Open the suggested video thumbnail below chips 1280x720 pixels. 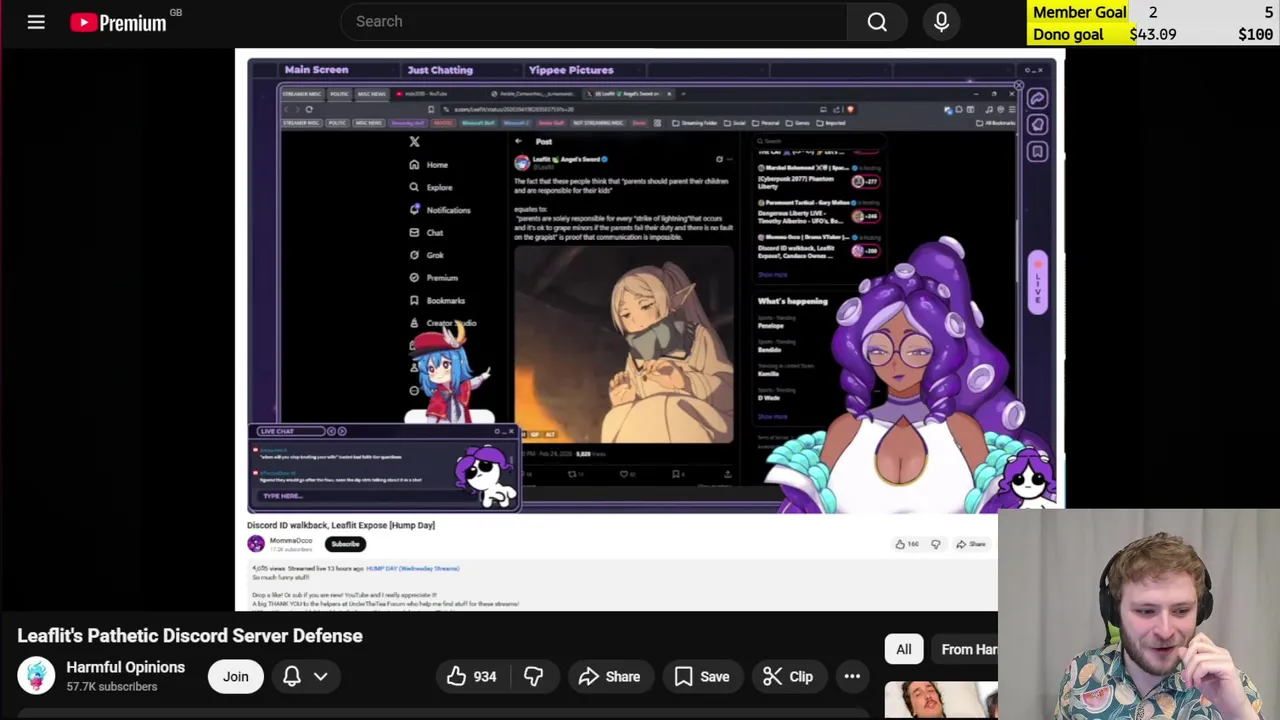tap(941, 700)
